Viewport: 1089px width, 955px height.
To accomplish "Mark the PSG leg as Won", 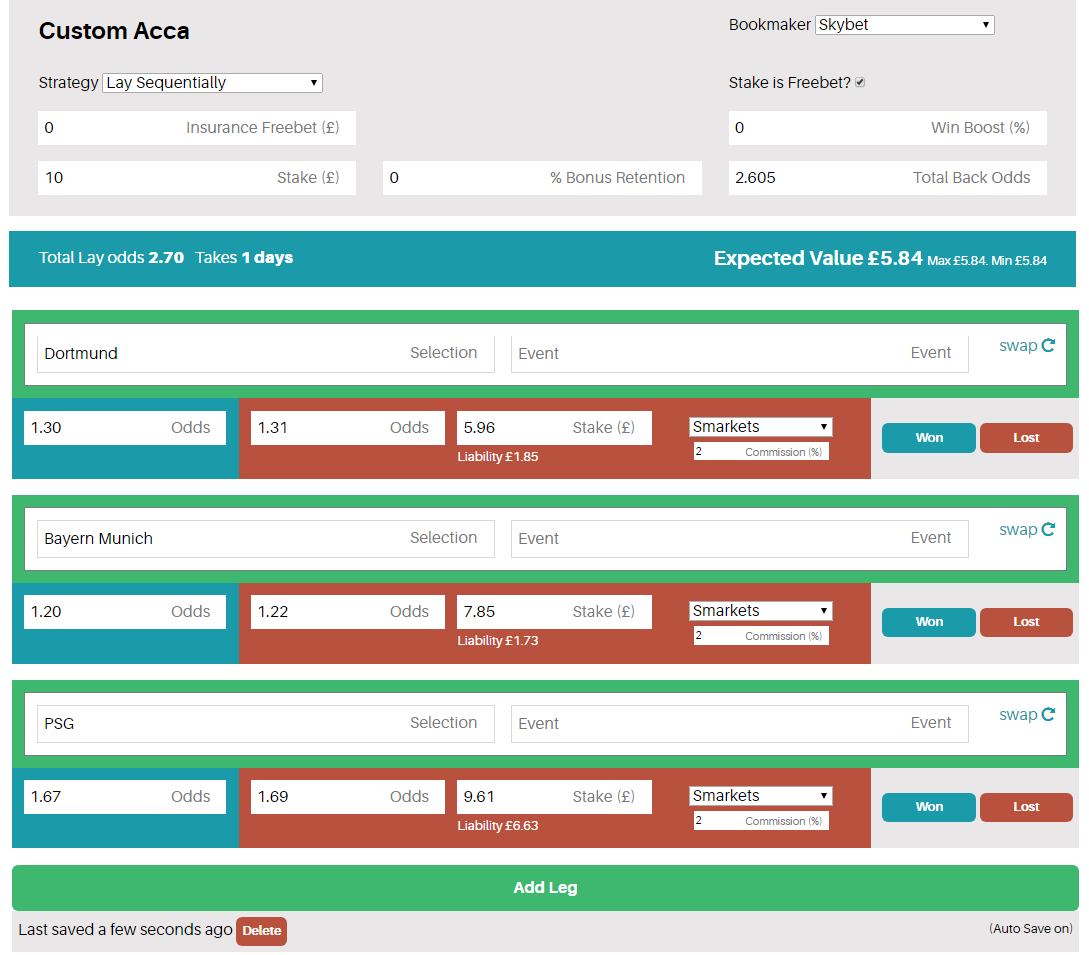I will tap(929, 806).
